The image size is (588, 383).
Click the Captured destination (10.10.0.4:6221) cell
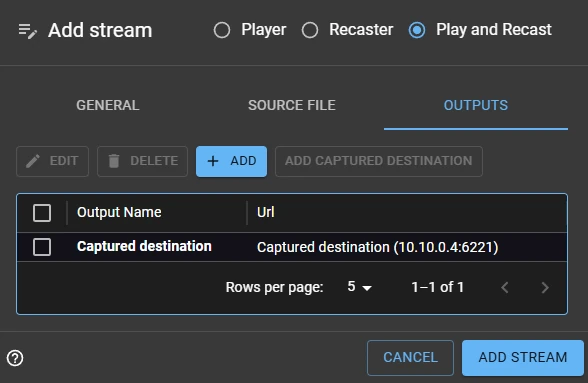pyautogui.click(x=378, y=247)
